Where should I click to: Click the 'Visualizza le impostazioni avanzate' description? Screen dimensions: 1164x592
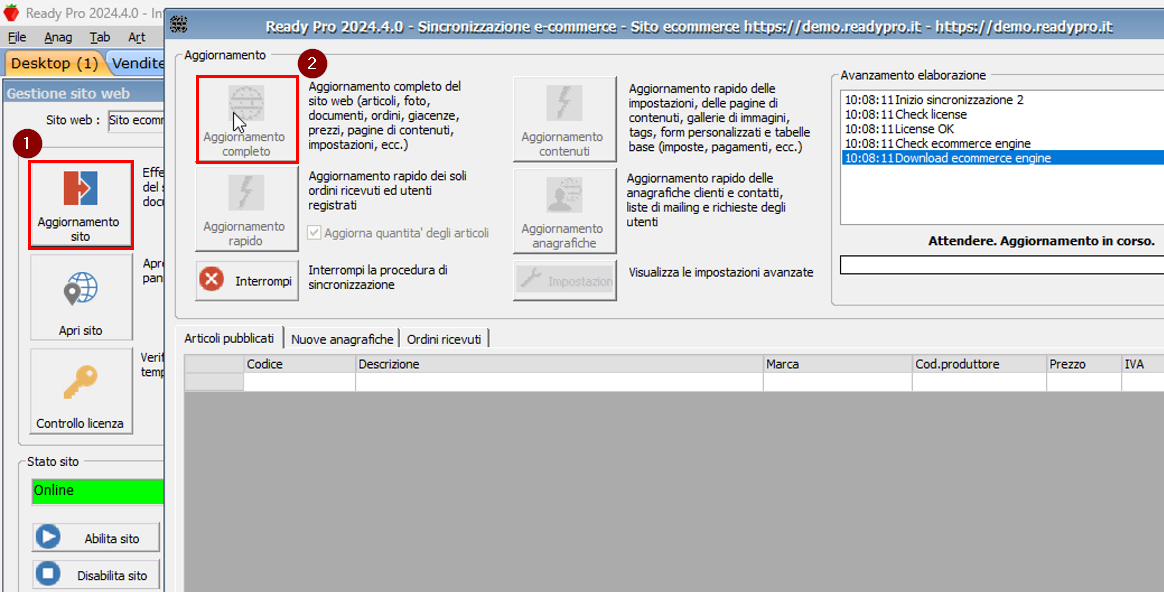721,273
